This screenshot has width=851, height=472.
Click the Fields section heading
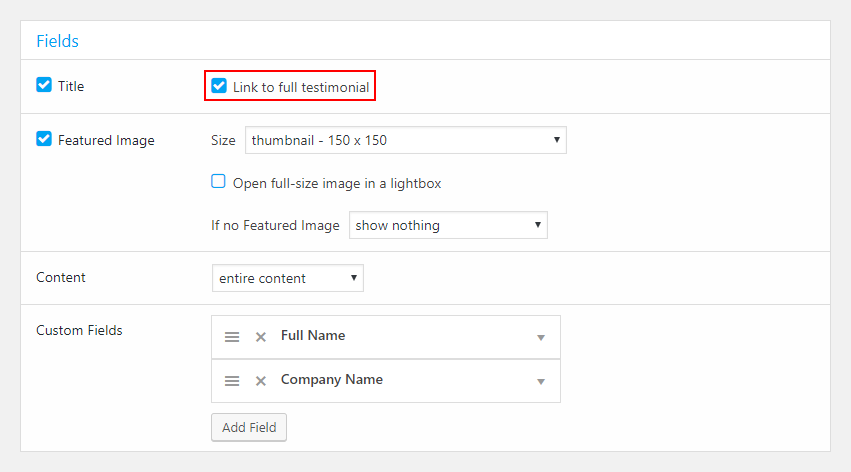click(58, 41)
